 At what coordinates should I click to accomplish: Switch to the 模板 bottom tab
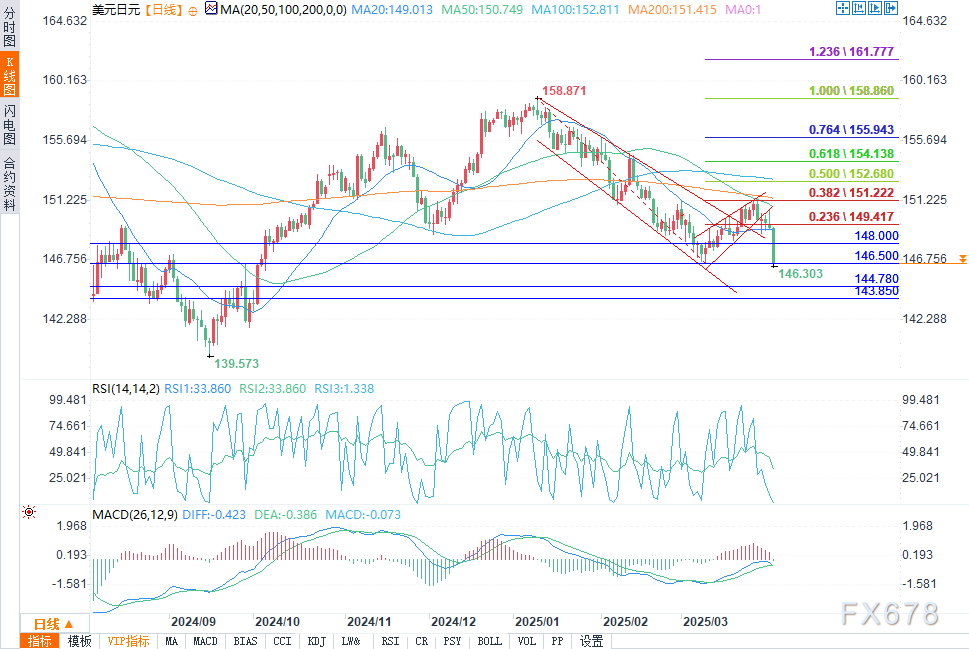pos(79,641)
